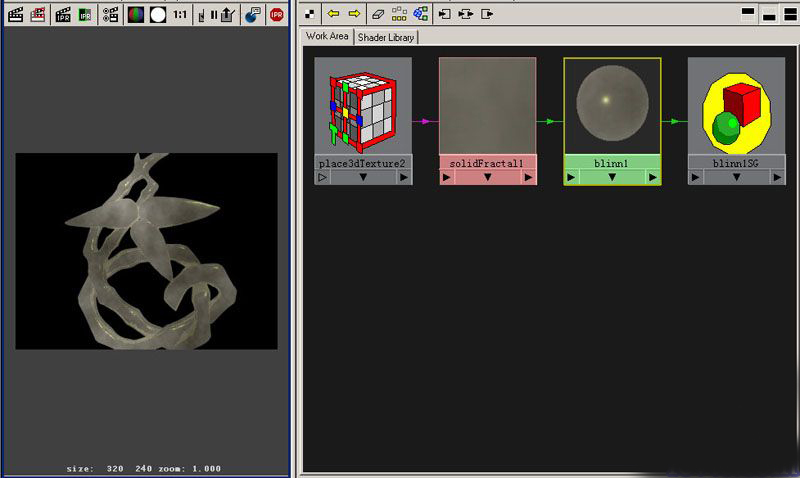The height and width of the screenshot is (478, 800).
Task: Open the input arrow on the blinn1 node
Action: pos(571,177)
